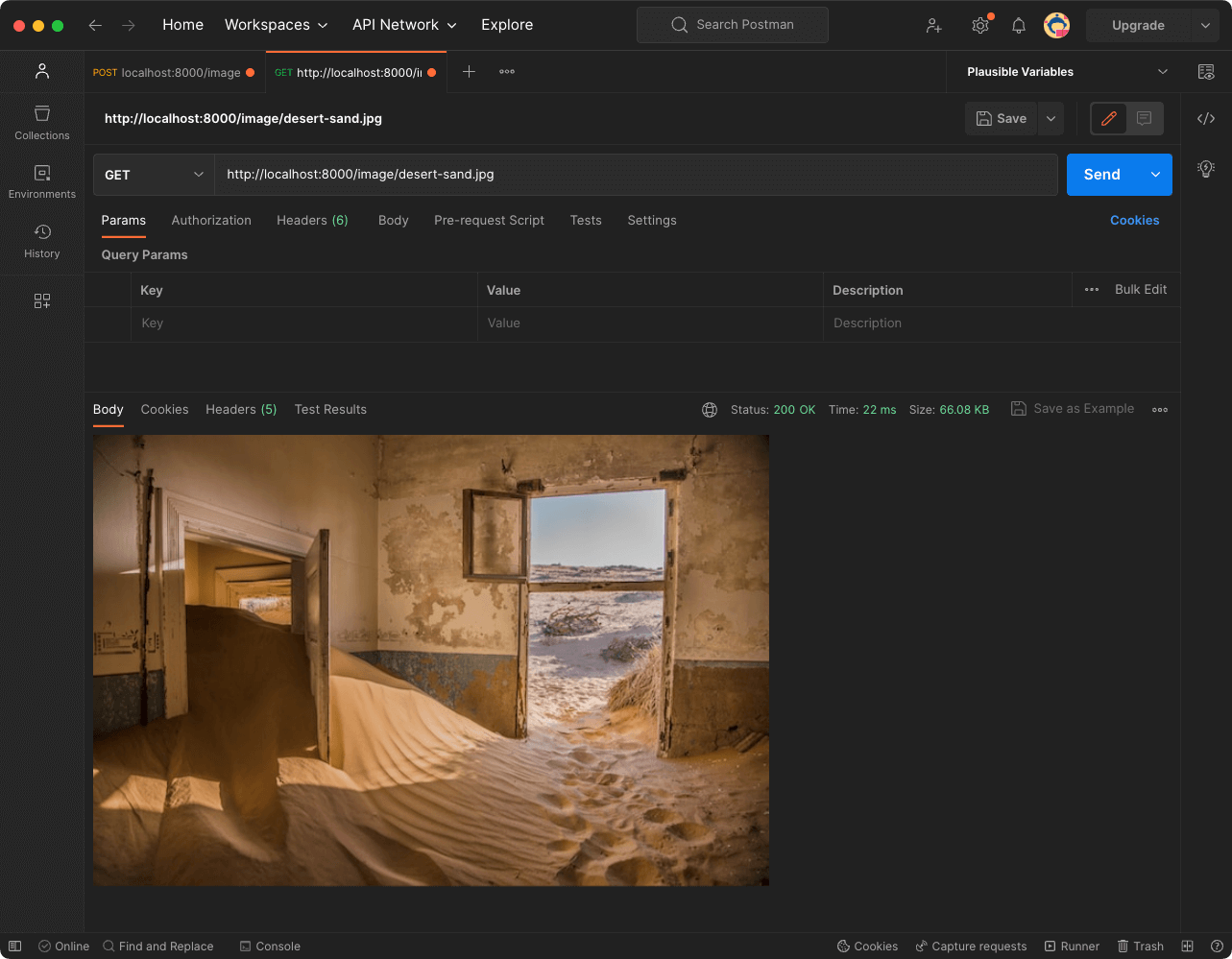Click the code snippet icon
This screenshot has width=1232, height=959.
(x=1206, y=118)
